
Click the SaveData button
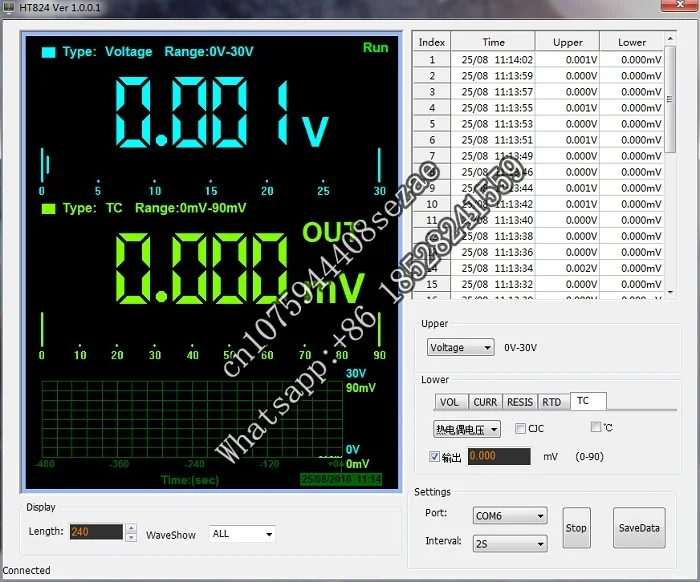click(x=639, y=528)
